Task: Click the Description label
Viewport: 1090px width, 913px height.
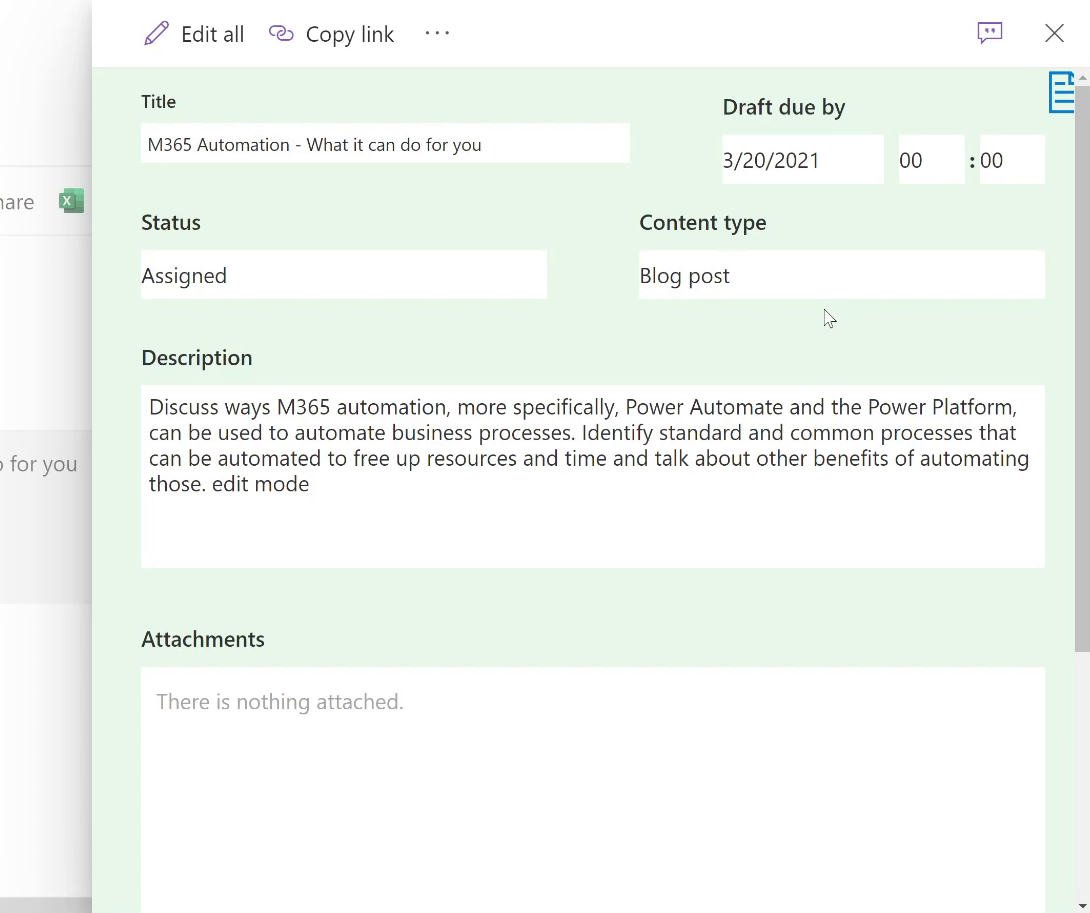Action: pos(197,357)
